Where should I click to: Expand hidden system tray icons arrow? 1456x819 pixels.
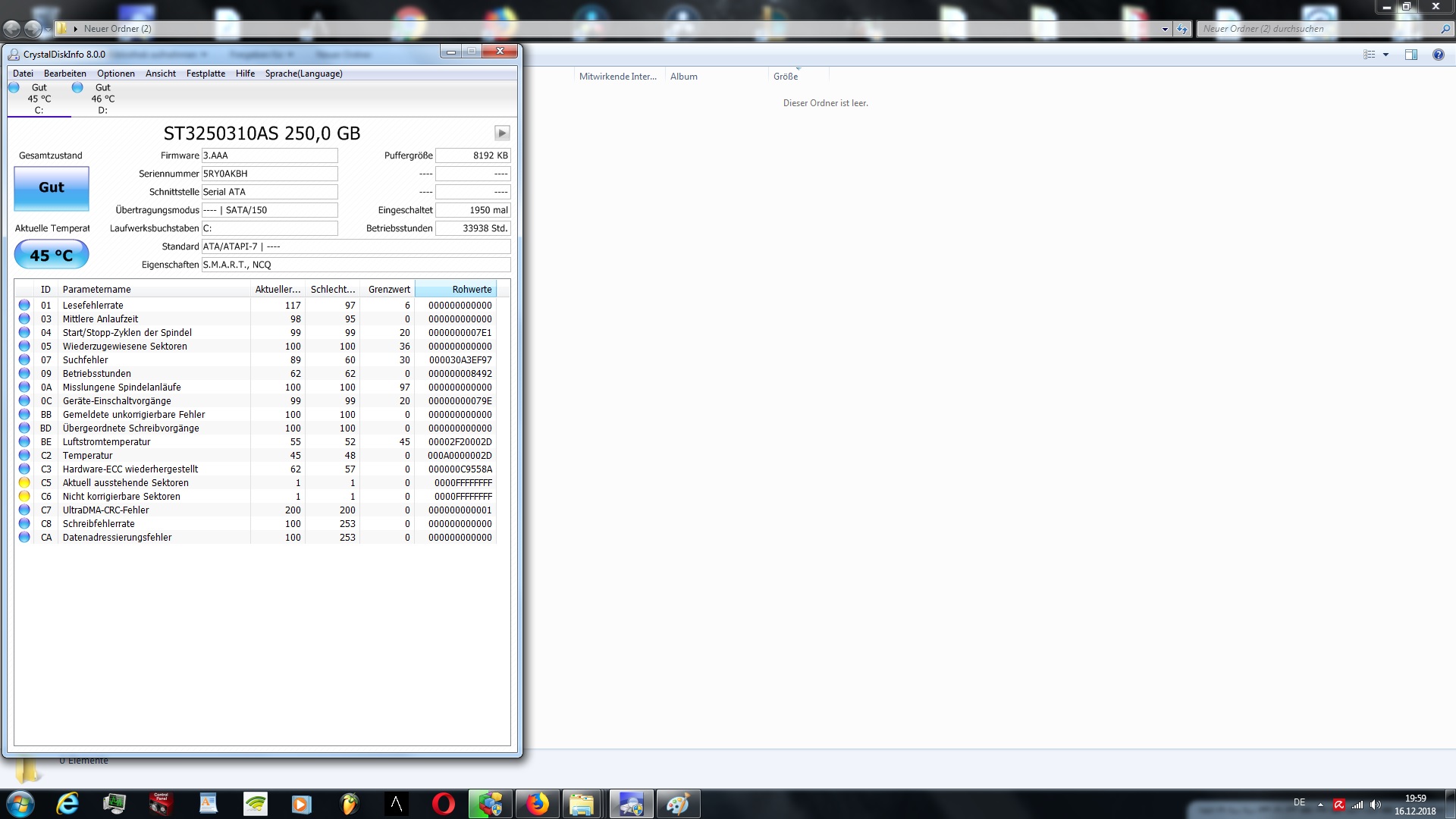1320,805
